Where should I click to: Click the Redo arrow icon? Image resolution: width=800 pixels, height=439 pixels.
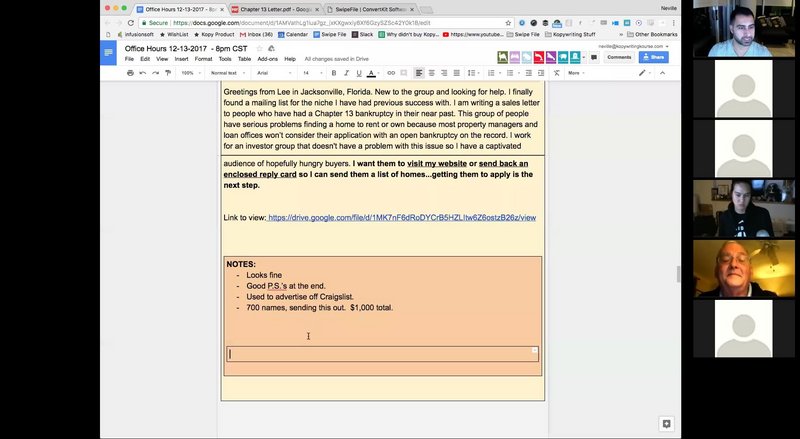155,73
